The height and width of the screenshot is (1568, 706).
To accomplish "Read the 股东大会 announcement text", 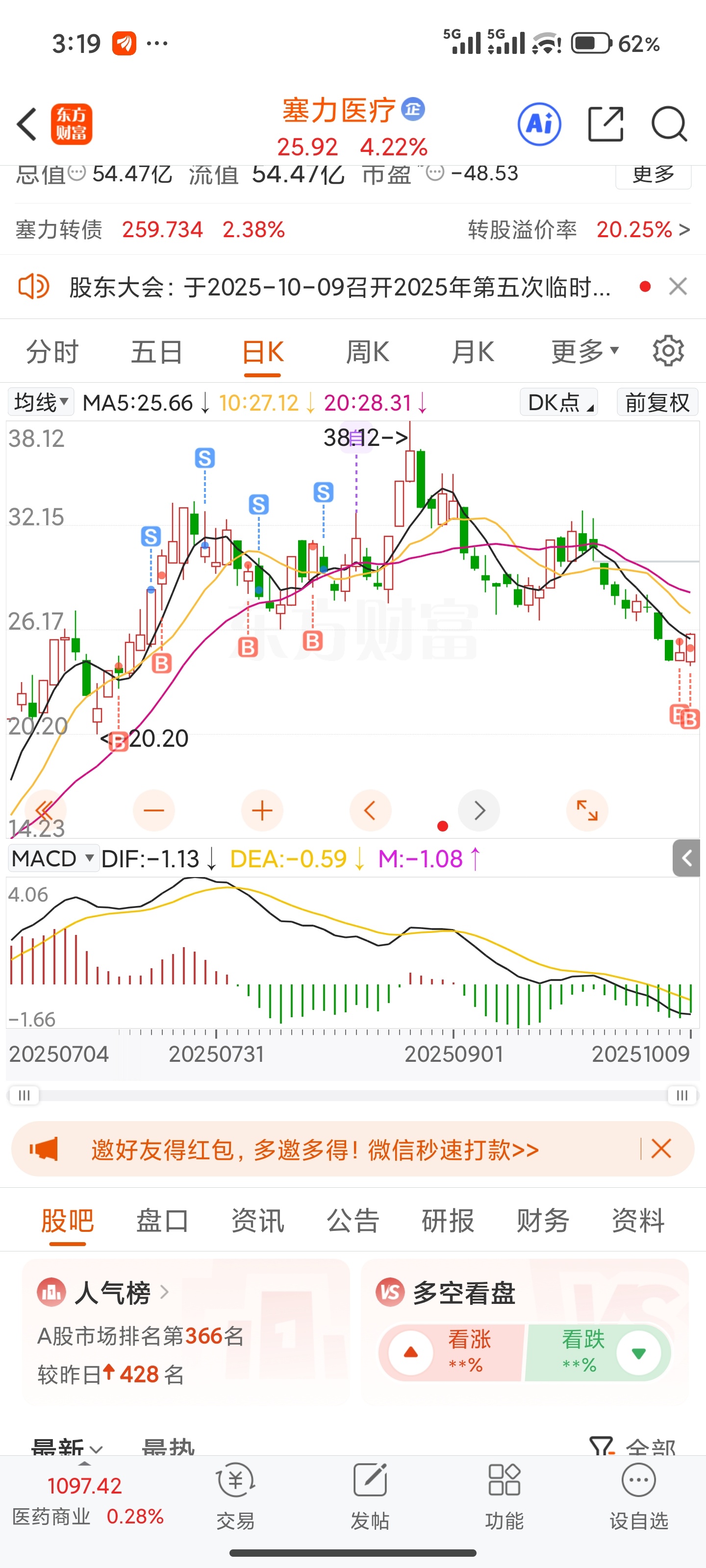I will click(340, 287).
